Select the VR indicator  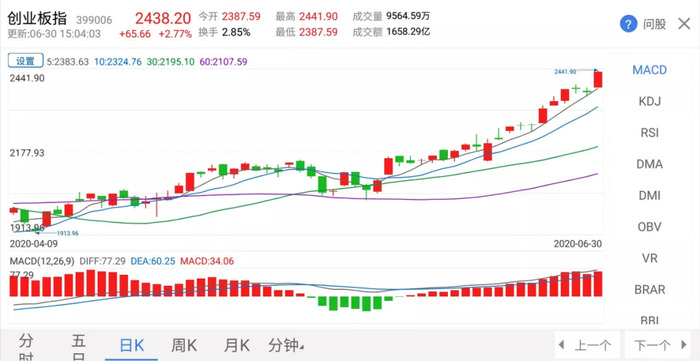click(650, 258)
